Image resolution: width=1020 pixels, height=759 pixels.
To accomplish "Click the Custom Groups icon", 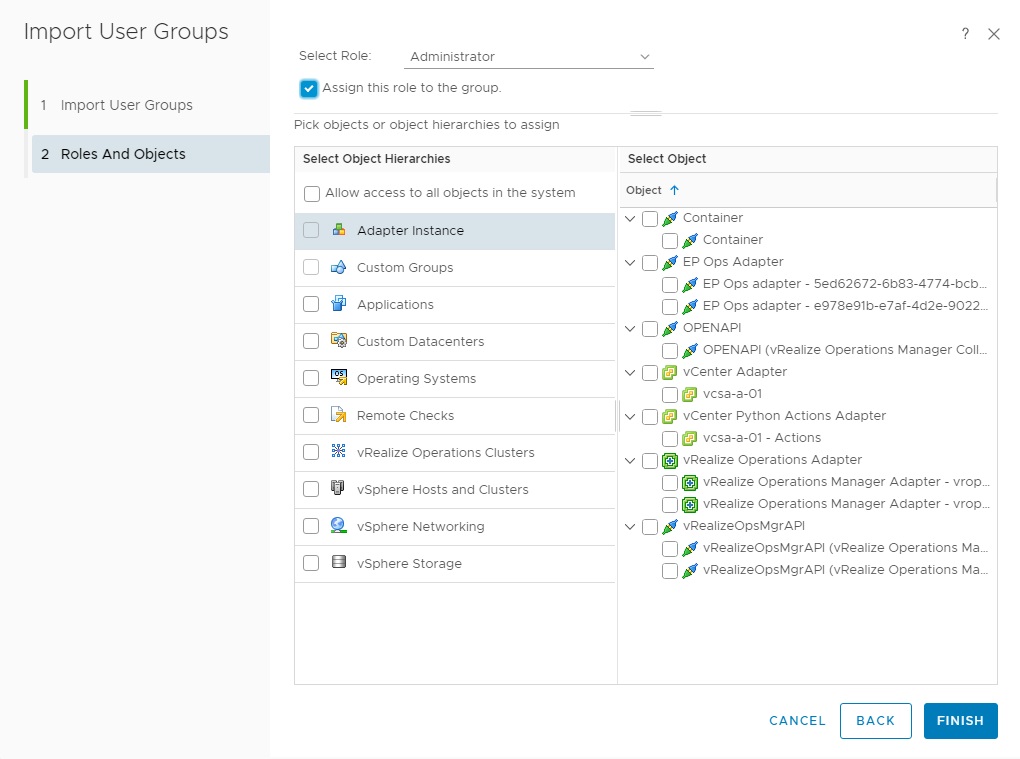I will (x=338, y=267).
